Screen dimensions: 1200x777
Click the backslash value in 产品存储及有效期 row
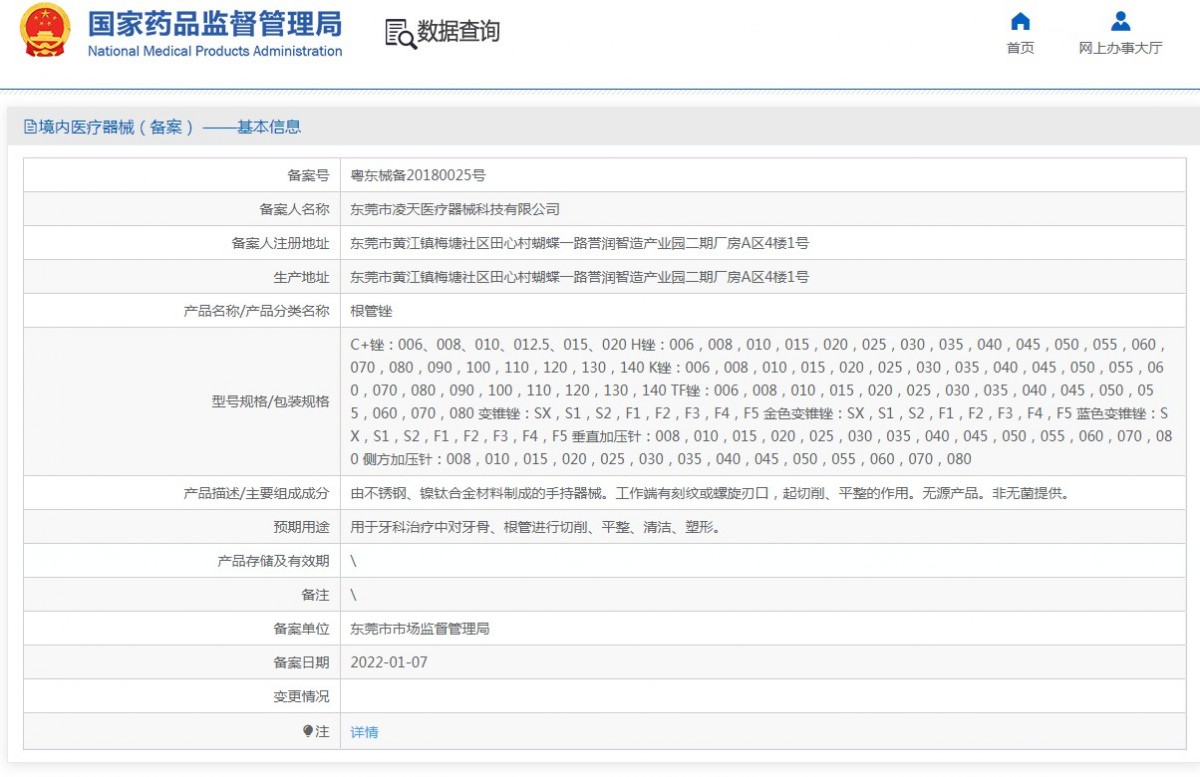354,561
